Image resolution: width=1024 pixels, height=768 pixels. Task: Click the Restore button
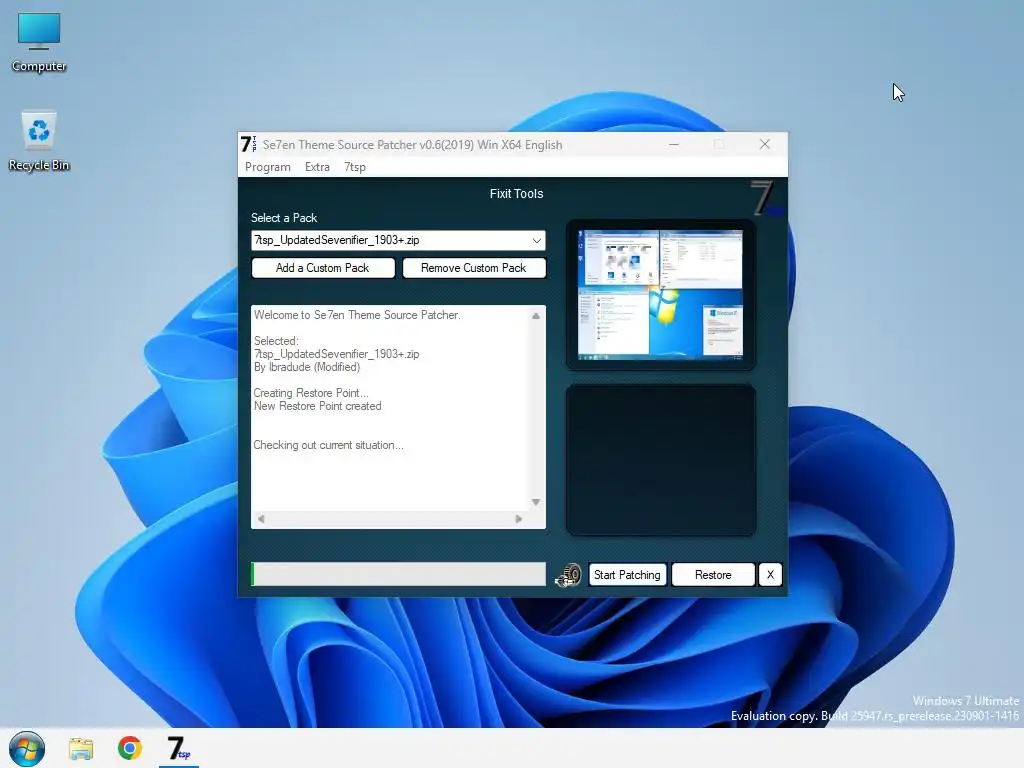point(713,575)
